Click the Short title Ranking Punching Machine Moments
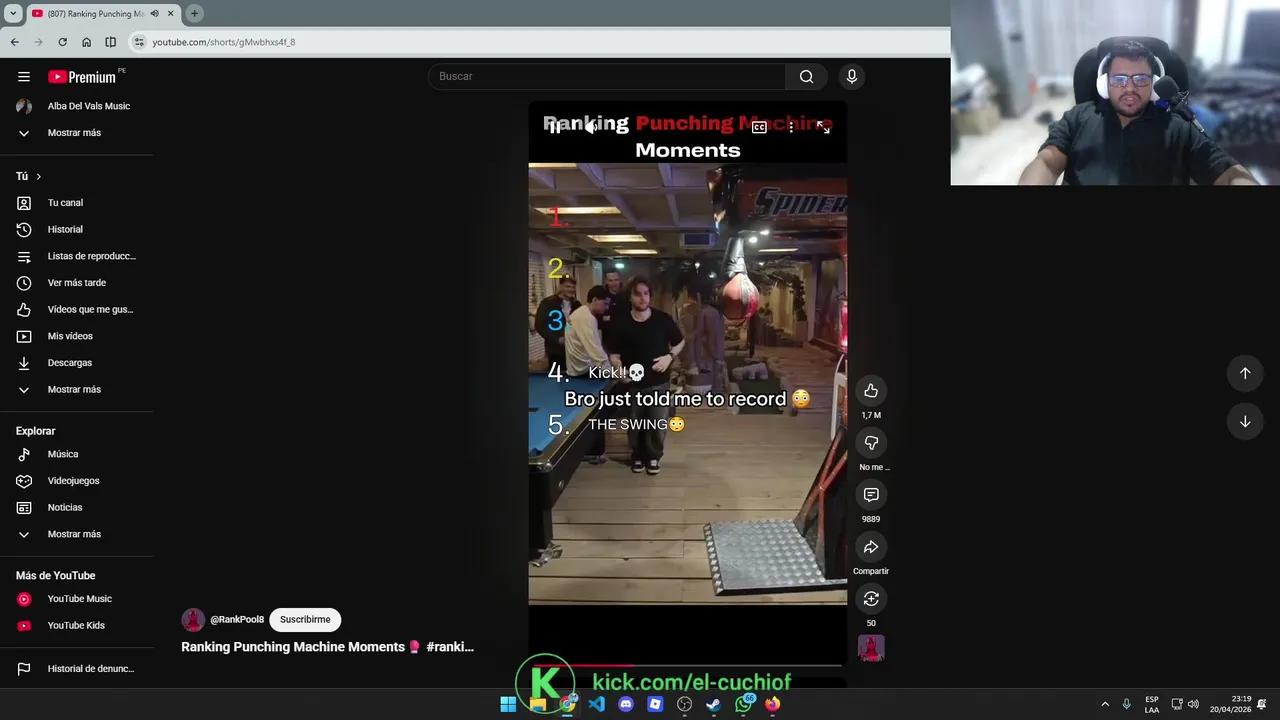Image resolution: width=1280 pixels, height=720 pixels. point(327,647)
